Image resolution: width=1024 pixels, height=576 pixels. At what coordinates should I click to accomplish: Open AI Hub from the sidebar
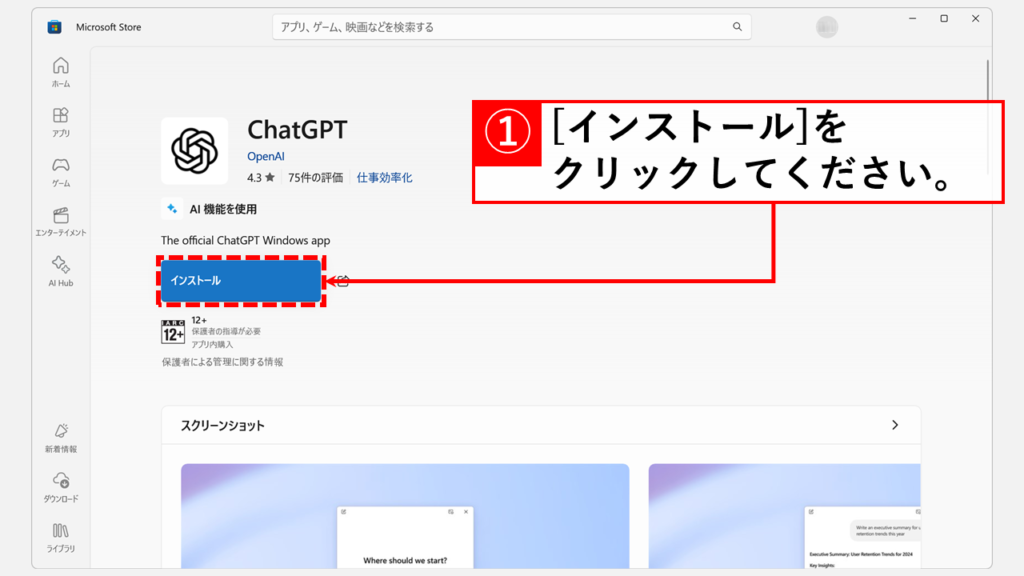[x=61, y=265]
